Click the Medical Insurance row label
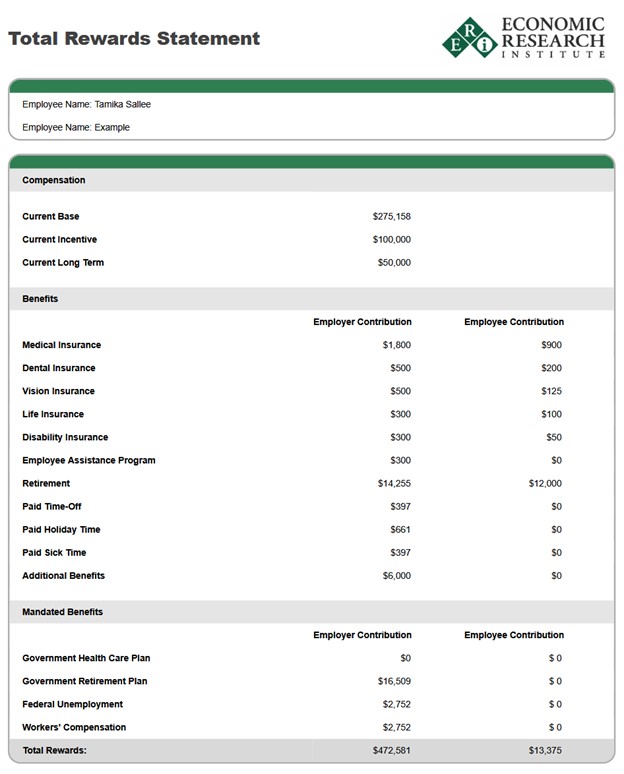Viewport: 624px width, 774px height. pos(62,345)
